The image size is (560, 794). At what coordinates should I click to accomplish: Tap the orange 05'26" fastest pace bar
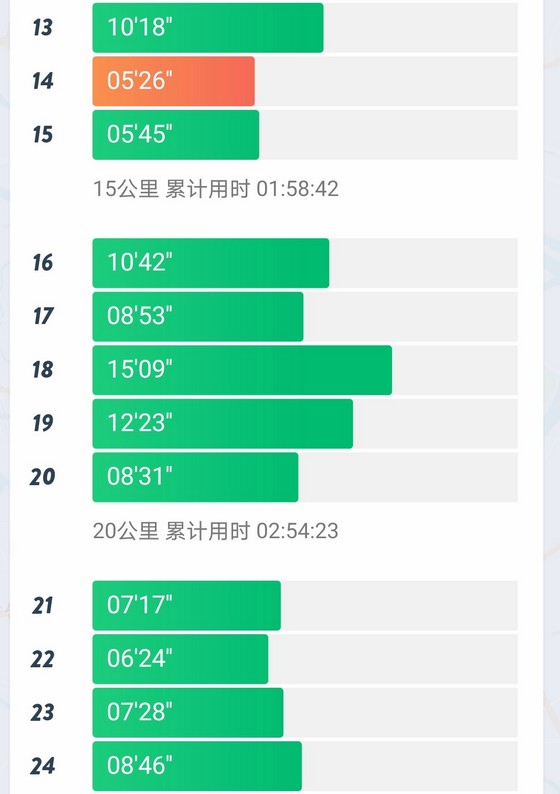click(x=173, y=81)
